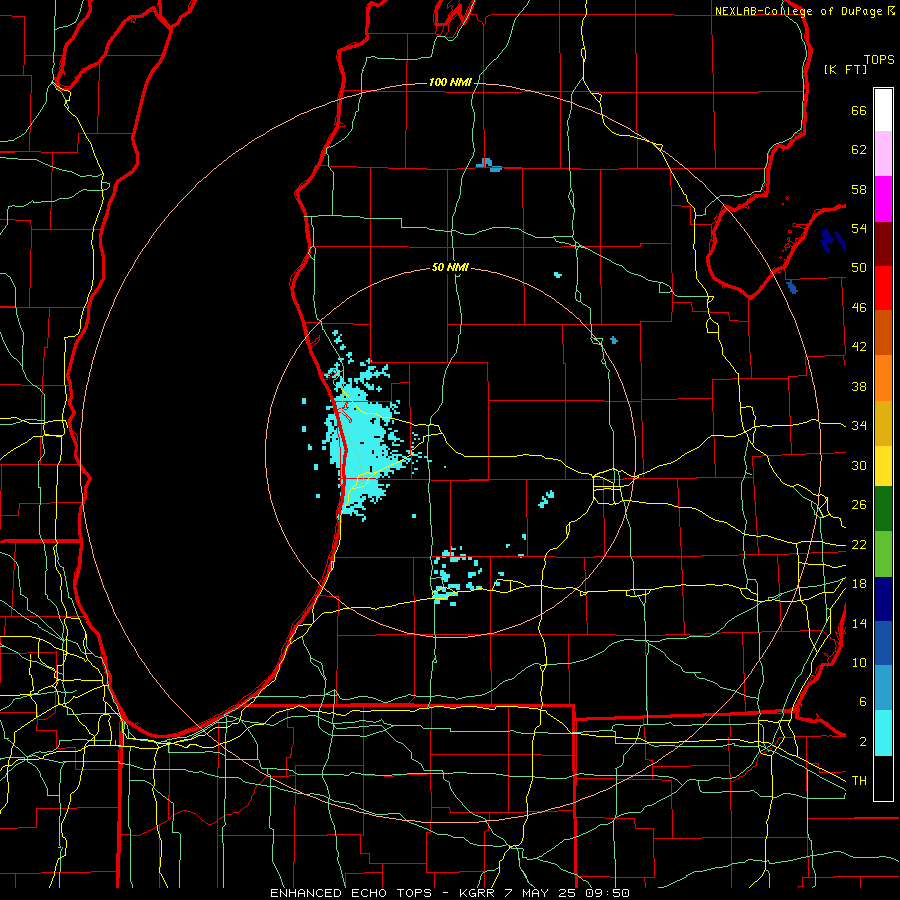Click the bright orange legend swatch

click(x=883, y=378)
